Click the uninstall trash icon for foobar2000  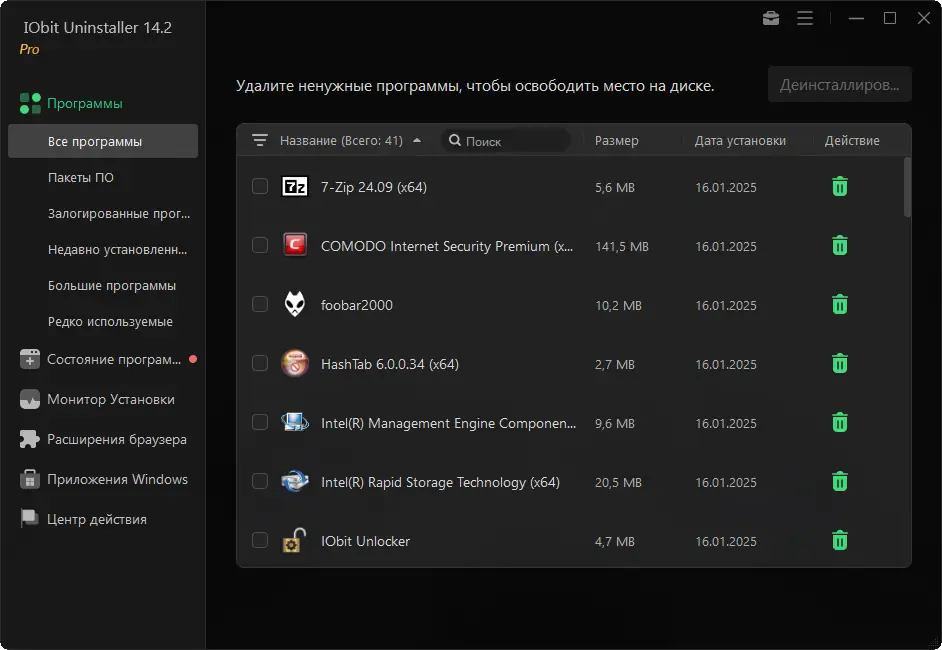point(840,305)
